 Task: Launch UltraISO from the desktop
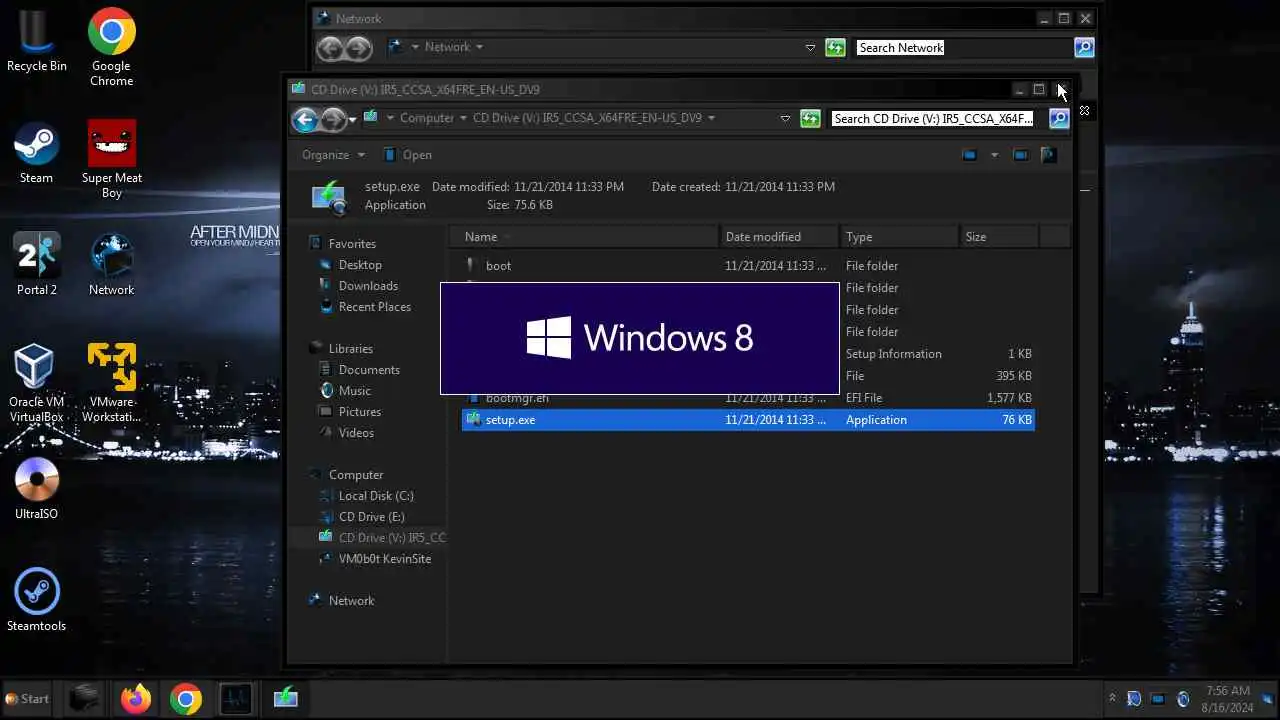point(37,489)
